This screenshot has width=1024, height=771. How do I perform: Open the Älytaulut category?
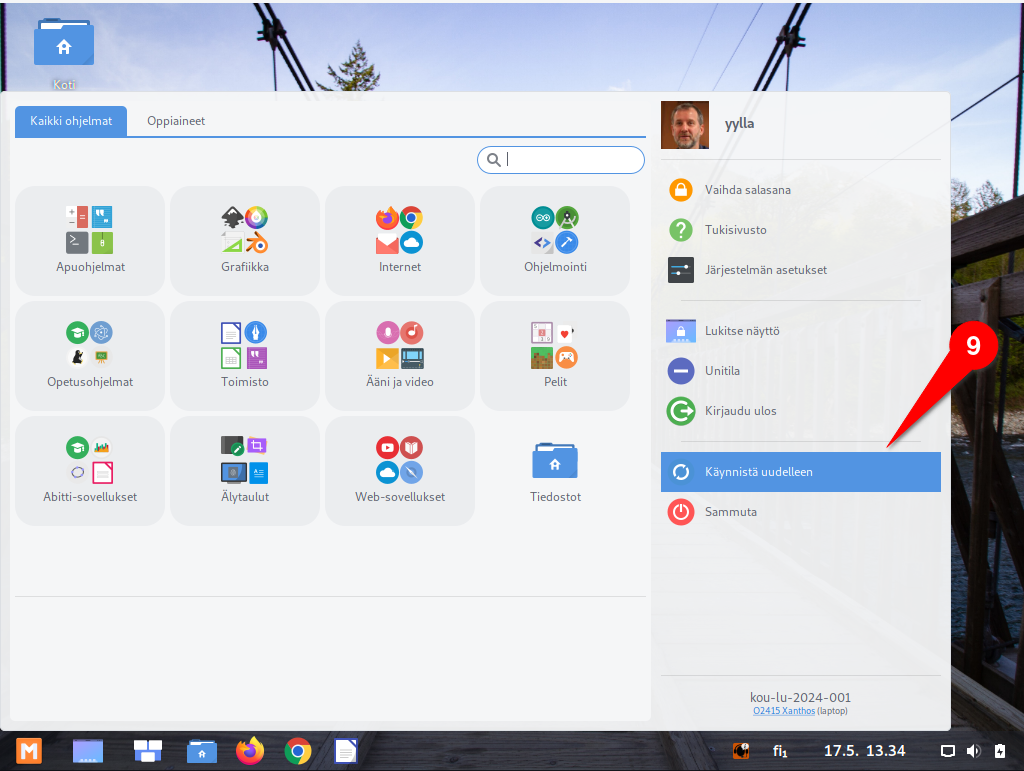pos(245,471)
